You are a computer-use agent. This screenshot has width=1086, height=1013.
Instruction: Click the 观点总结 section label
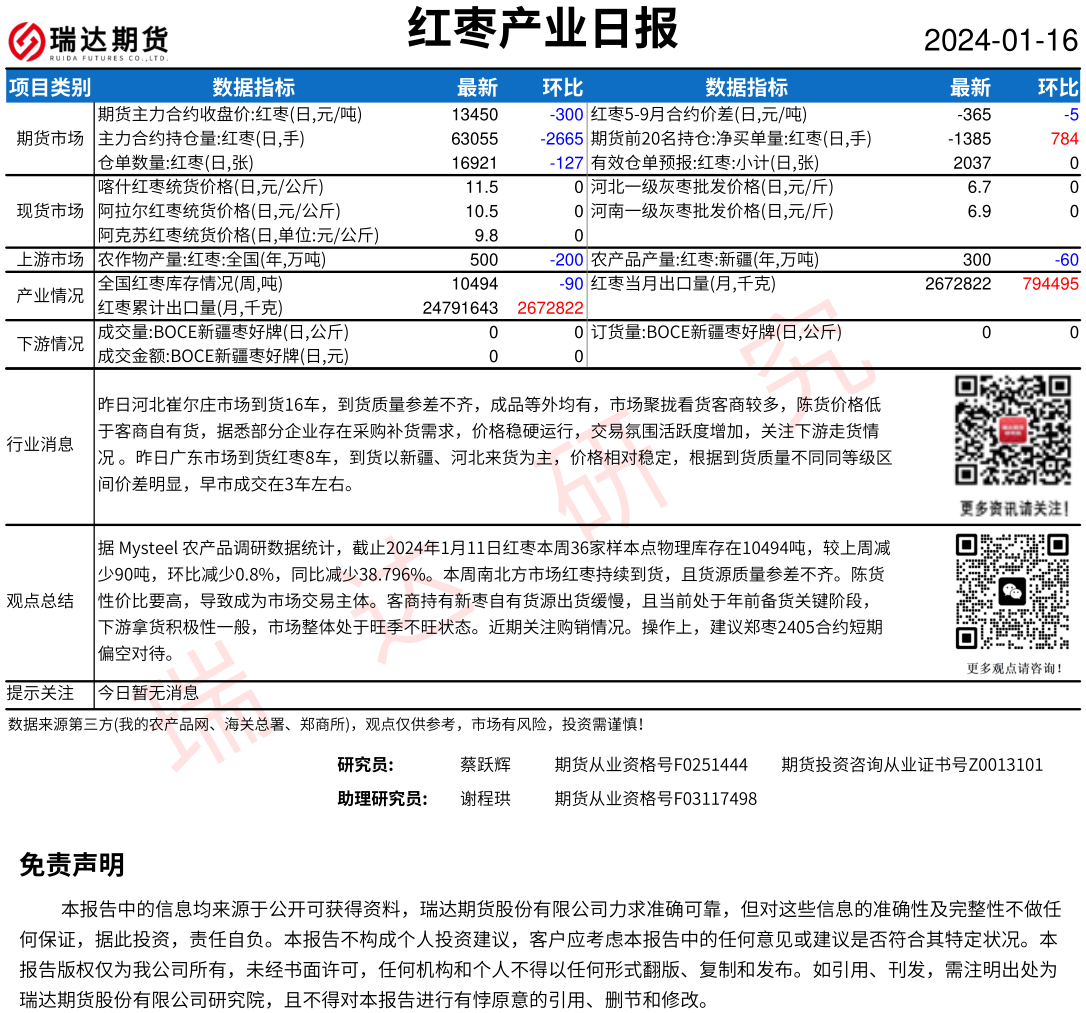click(40, 601)
